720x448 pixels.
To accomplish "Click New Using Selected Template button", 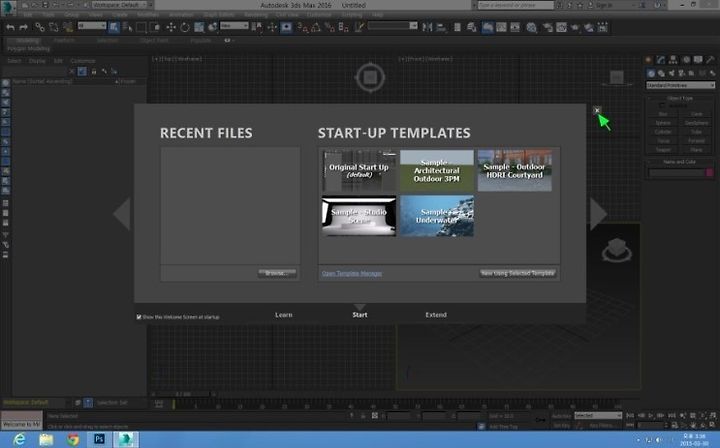I will [x=518, y=273].
